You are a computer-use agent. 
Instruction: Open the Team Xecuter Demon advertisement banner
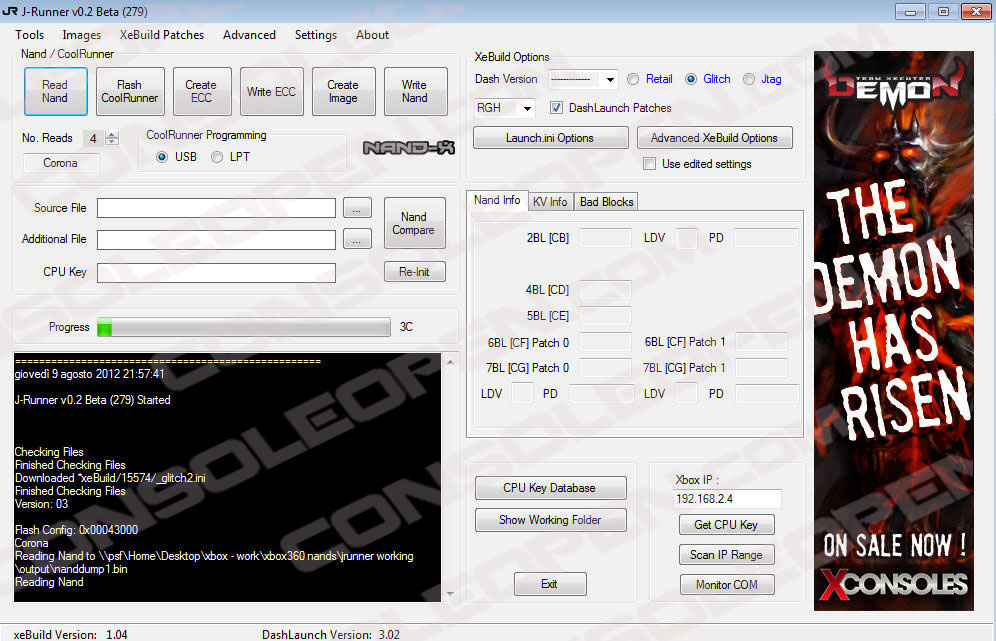tap(894, 331)
